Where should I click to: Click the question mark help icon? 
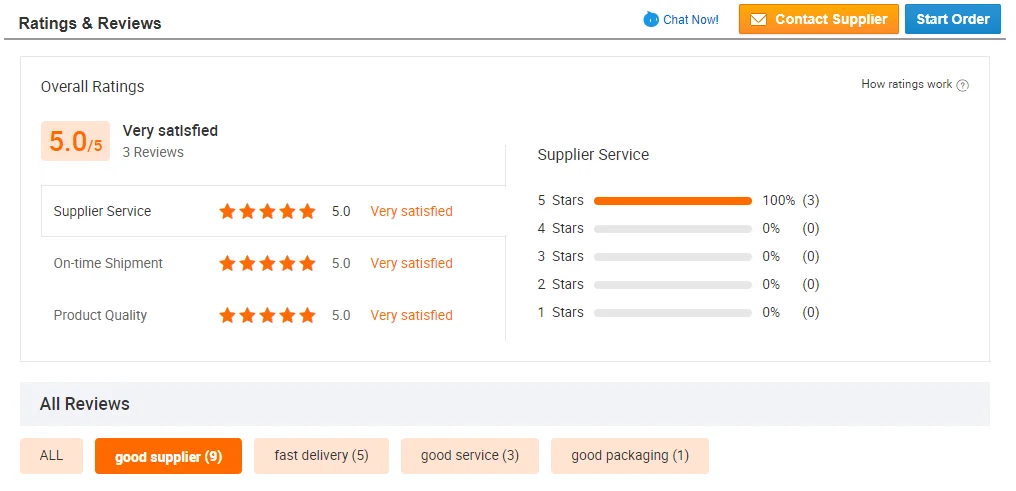tap(963, 85)
